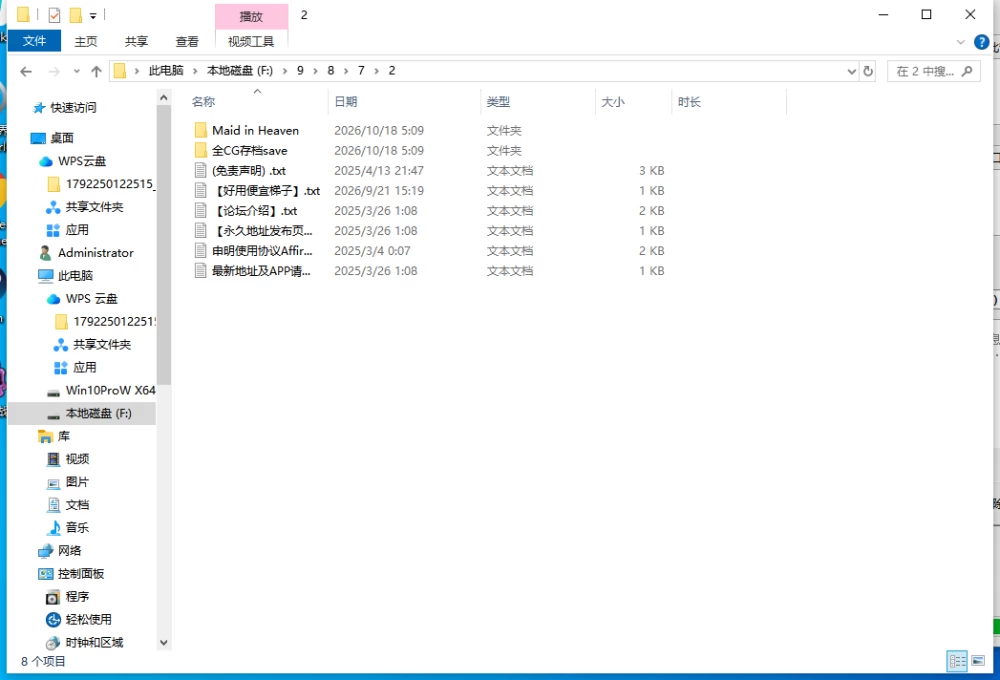Open the 文件 menu tab
This screenshot has width=1000, height=680.
click(x=34, y=41)
